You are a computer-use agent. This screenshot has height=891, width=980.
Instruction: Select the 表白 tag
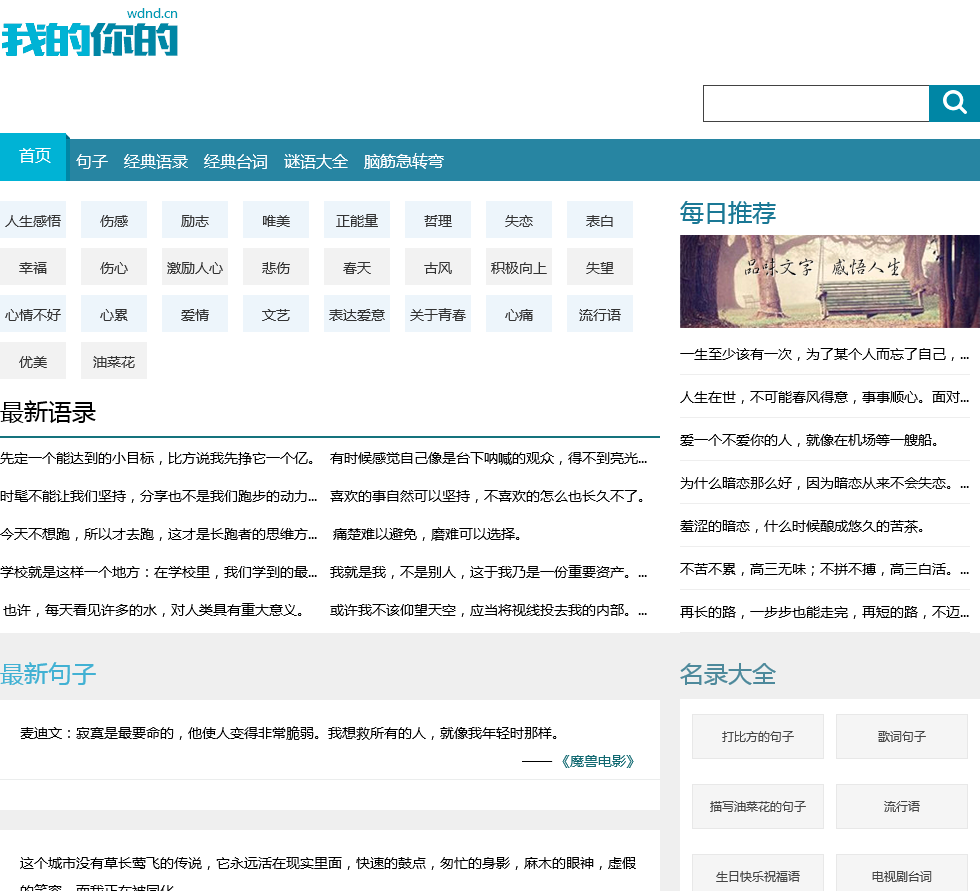coord(600,221)
